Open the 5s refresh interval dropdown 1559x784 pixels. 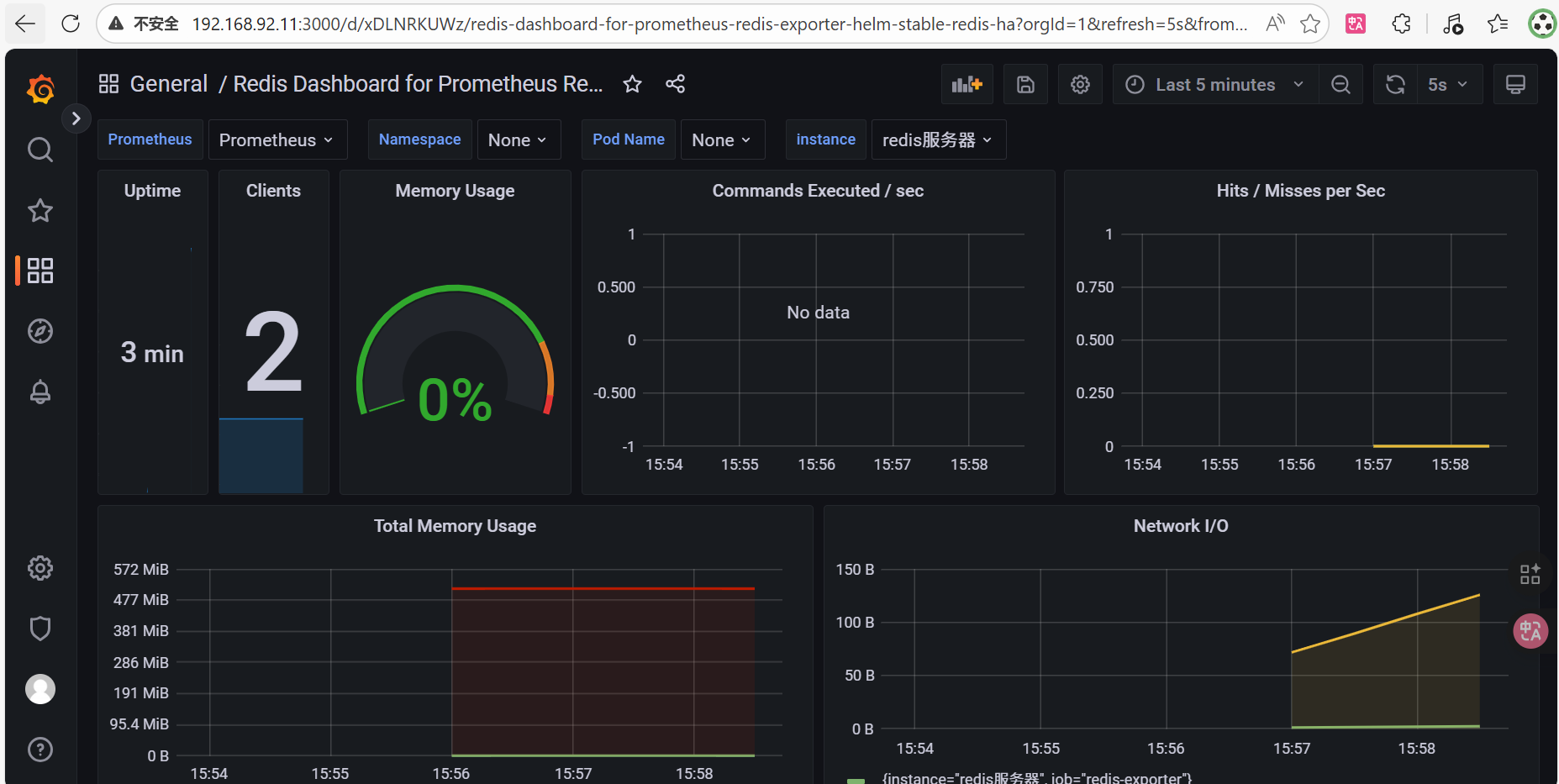coord(1449,84)
